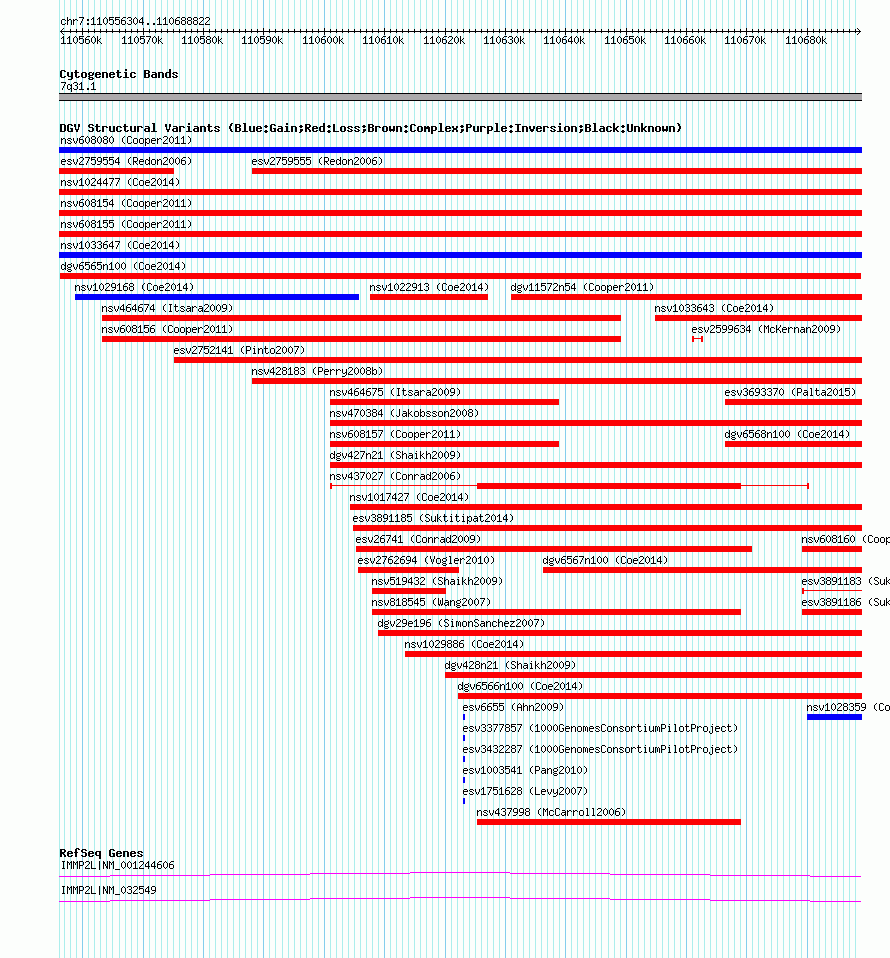Click the small esv2599634 (McKernan2009) marker
Viewport: 890px width, 958px height.
click(x=697, y=339)
